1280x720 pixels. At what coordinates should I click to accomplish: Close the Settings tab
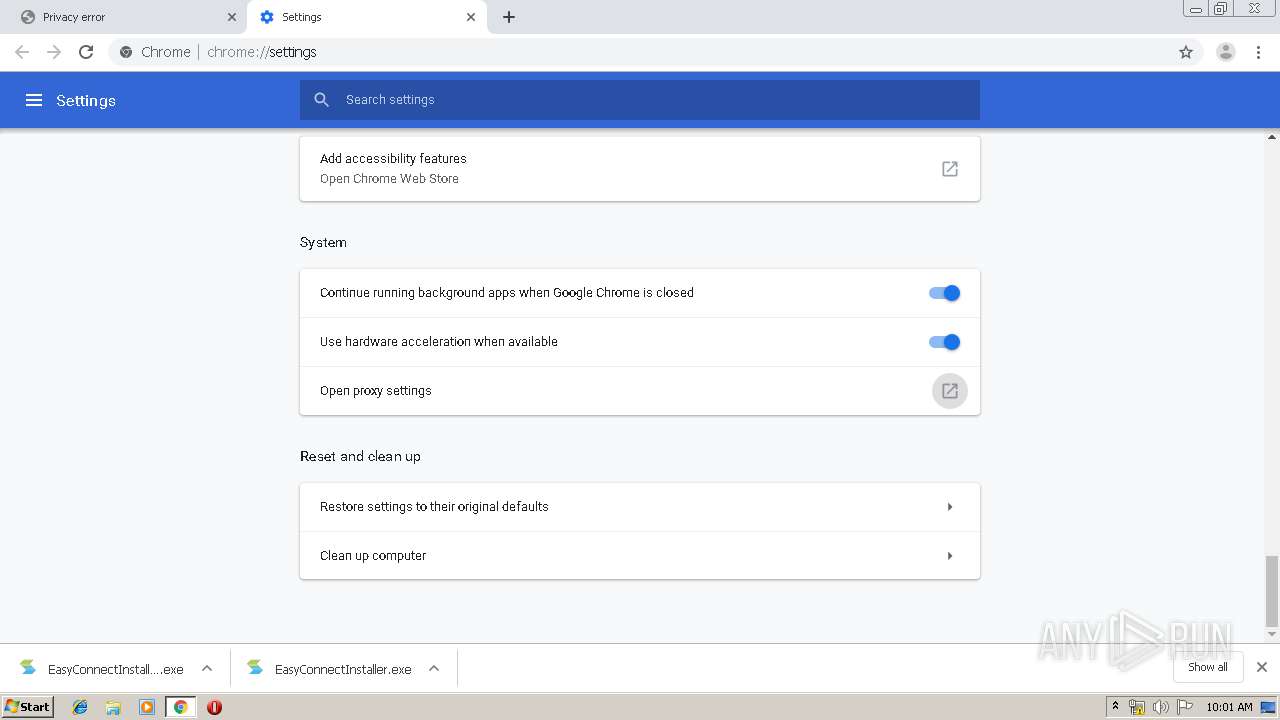click(471, 17)
